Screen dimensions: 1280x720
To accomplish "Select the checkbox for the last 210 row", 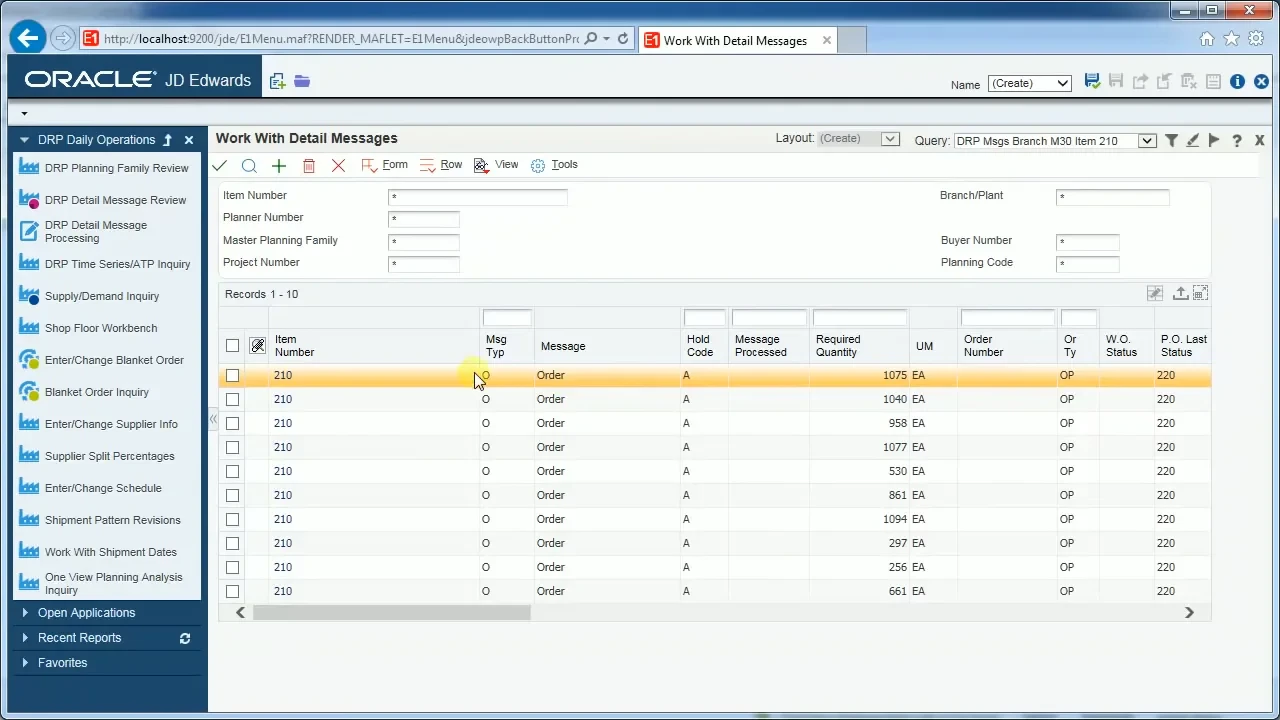I will [x=232, y=591].
